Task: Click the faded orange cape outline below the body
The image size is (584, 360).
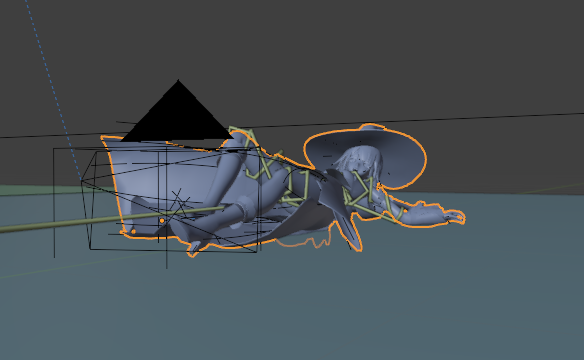Action: click(304, 241)
